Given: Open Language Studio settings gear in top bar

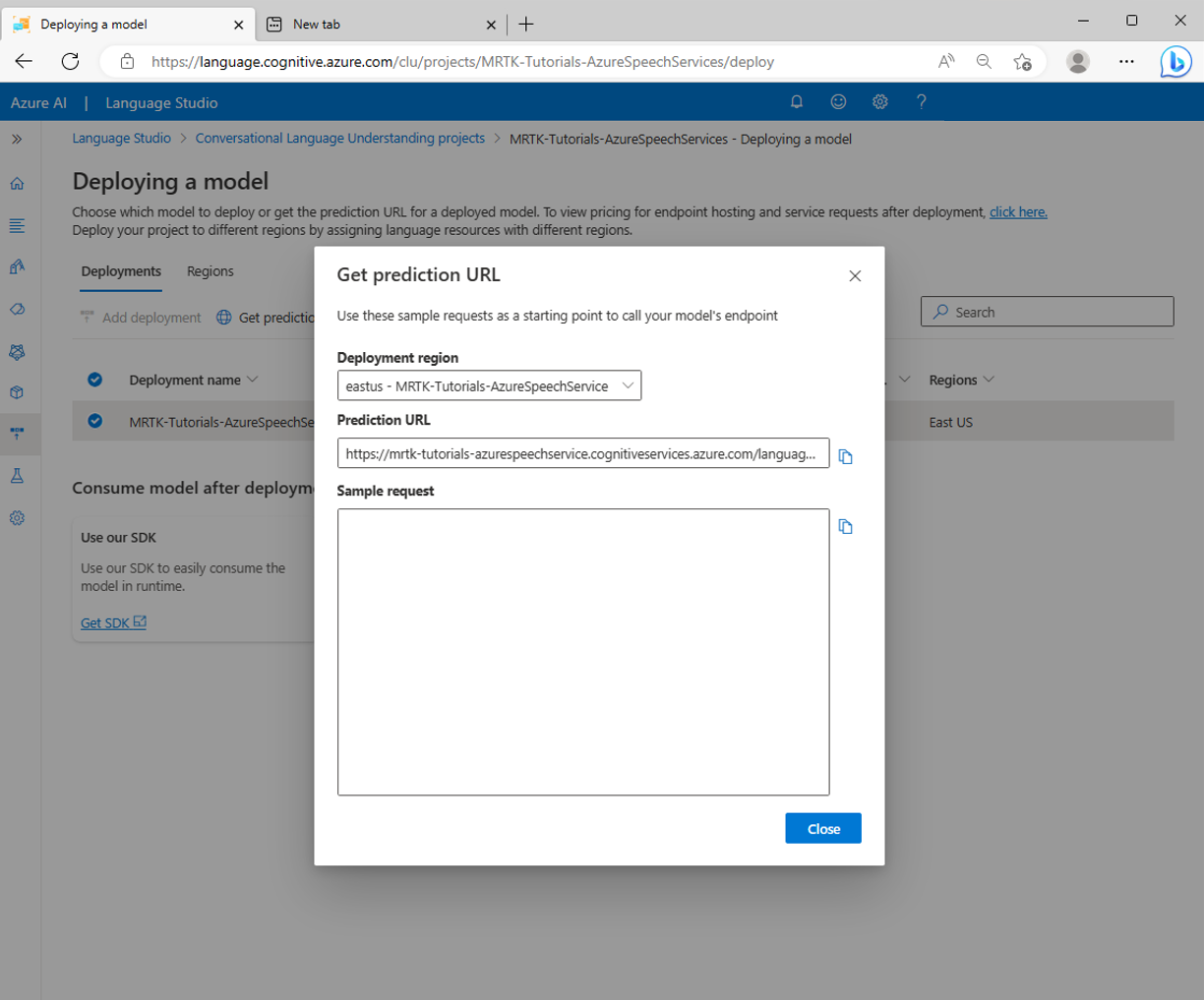Looking at the screenshot, I should (x=879, y=101).
